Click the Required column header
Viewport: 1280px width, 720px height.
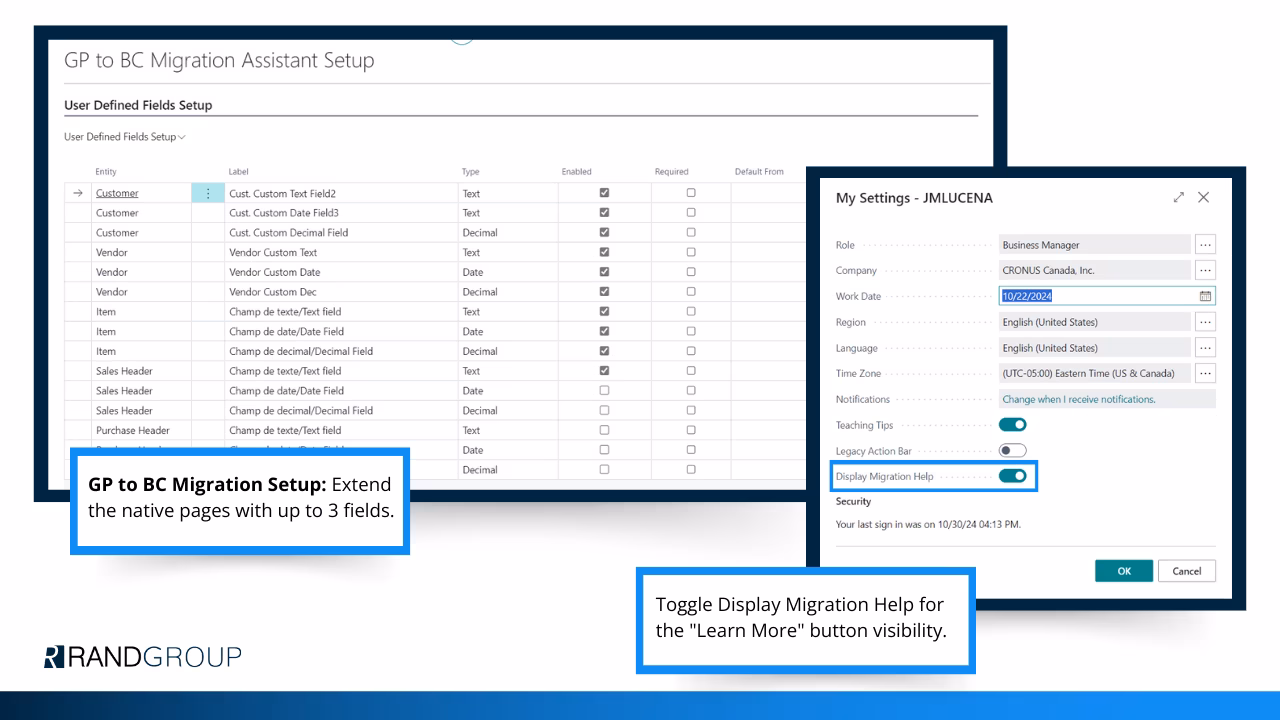point(672,172)
